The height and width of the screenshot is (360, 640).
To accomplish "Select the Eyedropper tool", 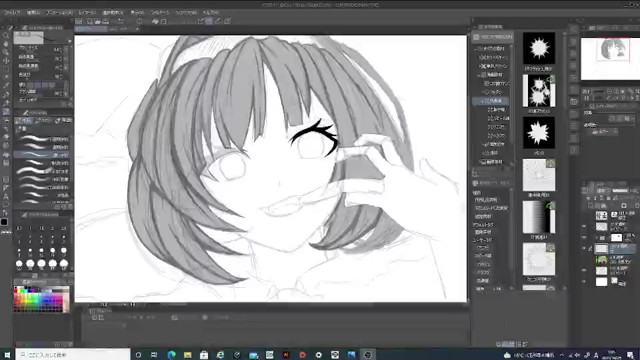I will coord(6,86).
